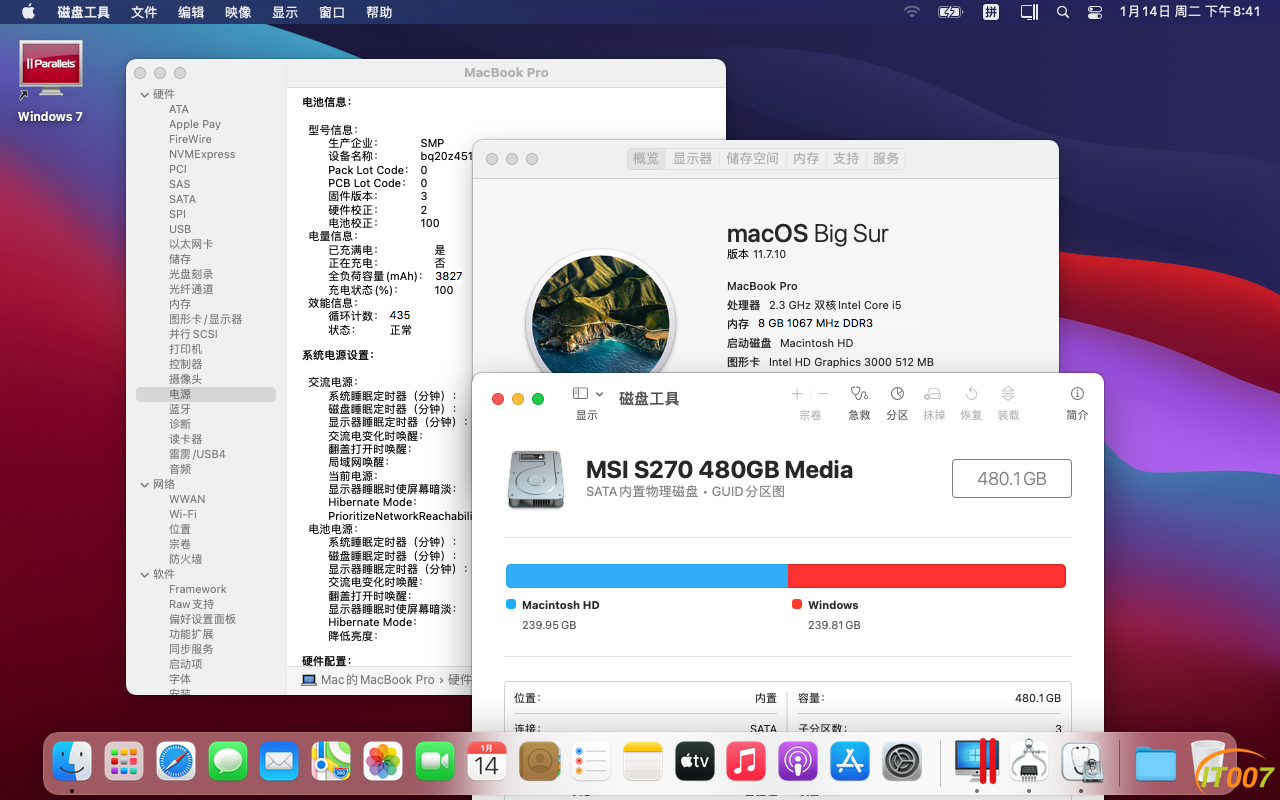Select Wi-Fi under 网络 in the sidebar
The image size is (1280, 800).
[x=182, y=514]
